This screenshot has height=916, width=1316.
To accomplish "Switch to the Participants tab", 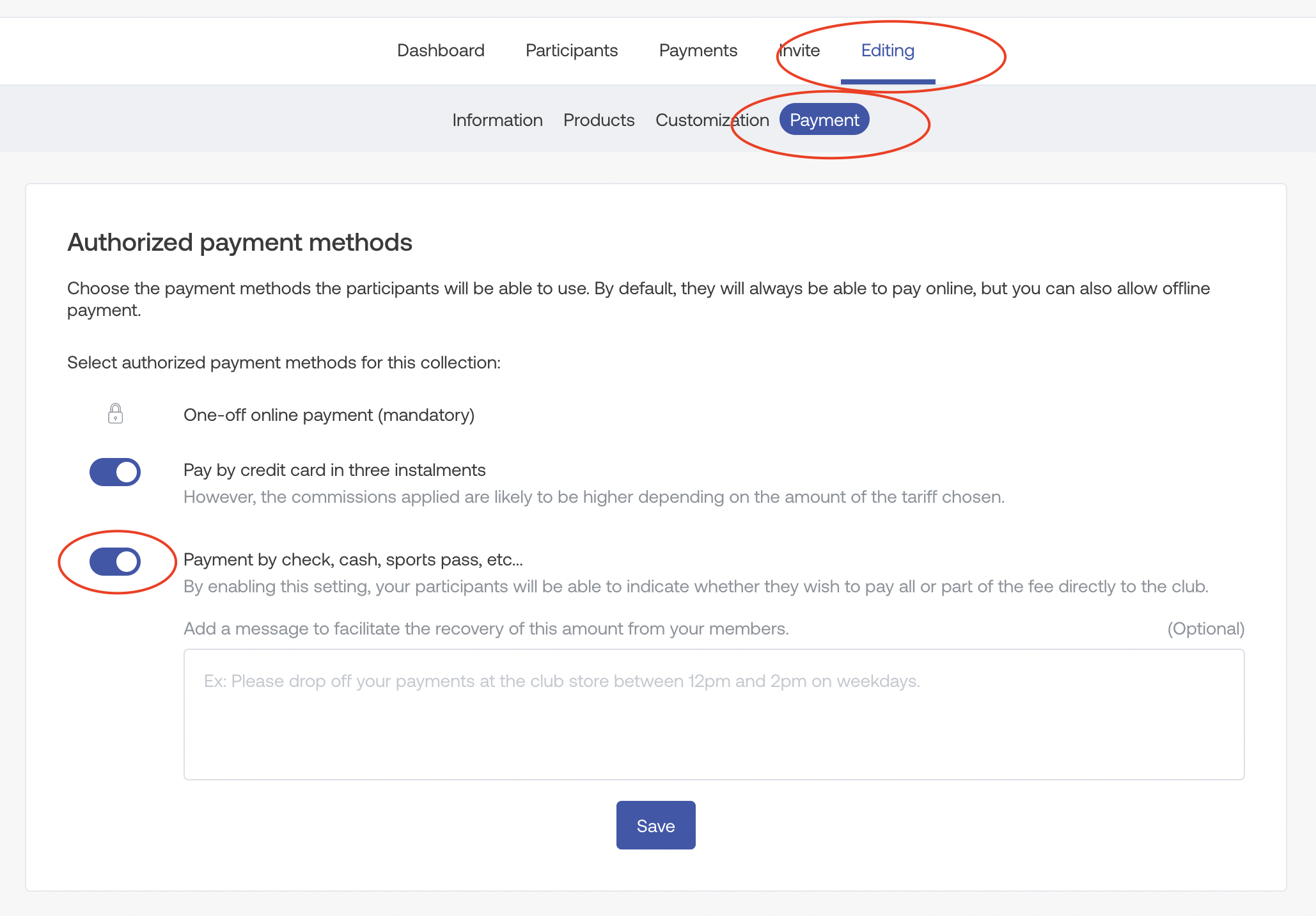I will (571, 51).
